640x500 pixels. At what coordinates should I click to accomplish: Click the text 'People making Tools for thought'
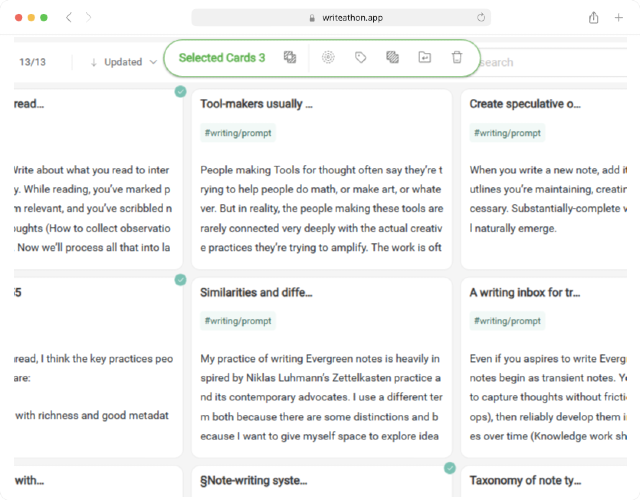click(278, 170)
